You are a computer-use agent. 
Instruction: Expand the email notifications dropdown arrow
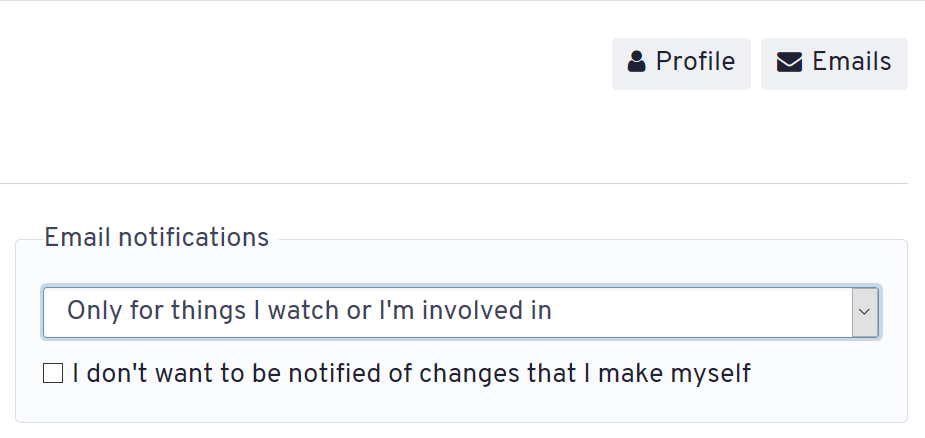tap(865, 312)
